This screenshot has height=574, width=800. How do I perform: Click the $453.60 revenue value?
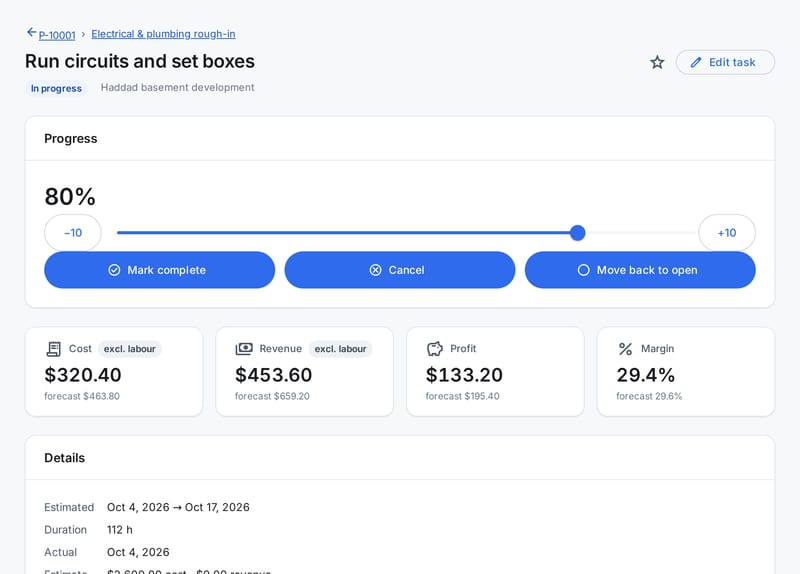(x=273, y=375)
